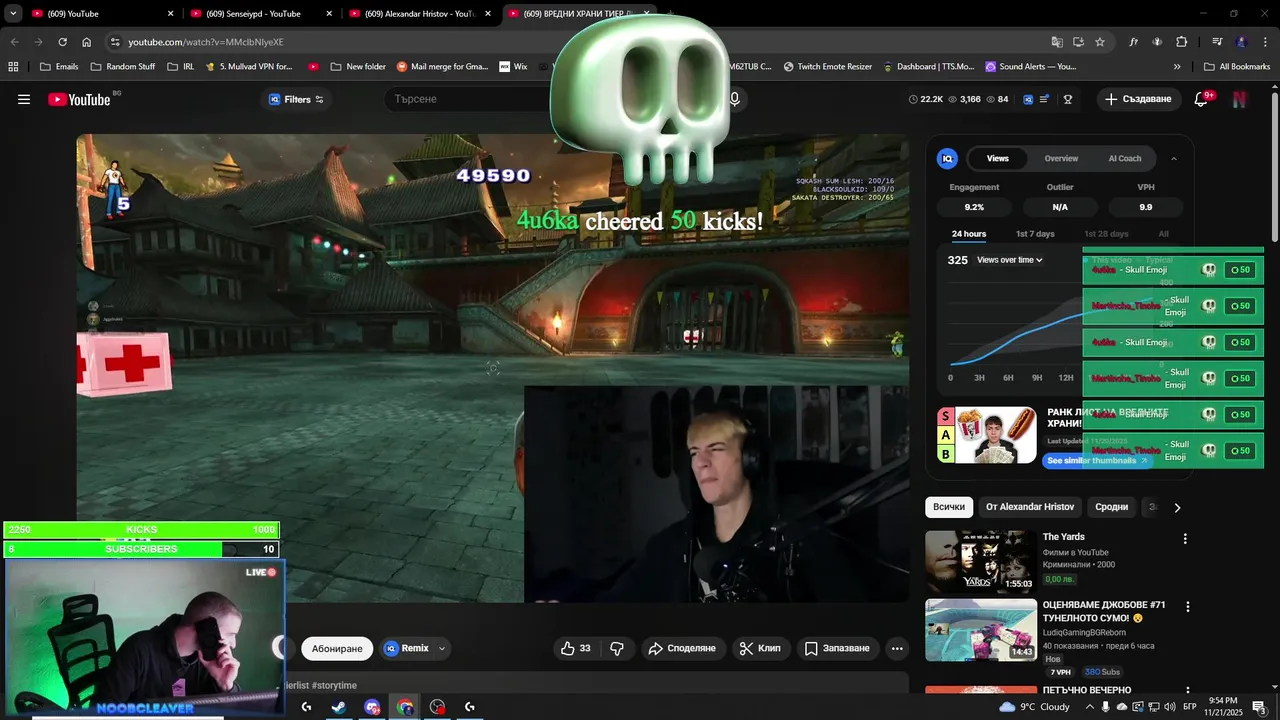Screen dimensions: 1280x720
Task: Show hidden bookmarks chevron
Action: coord(1177,67)
